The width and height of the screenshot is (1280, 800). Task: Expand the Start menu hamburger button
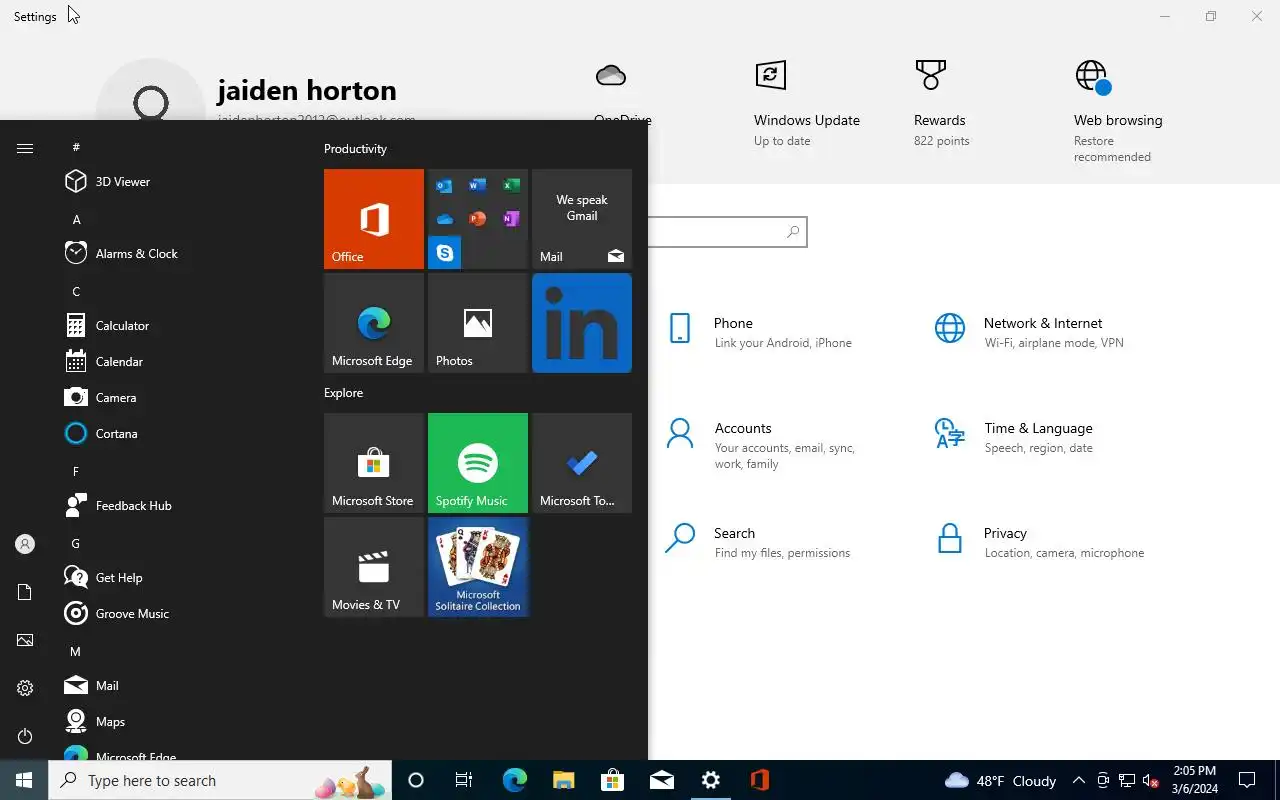tap(25, 148)
